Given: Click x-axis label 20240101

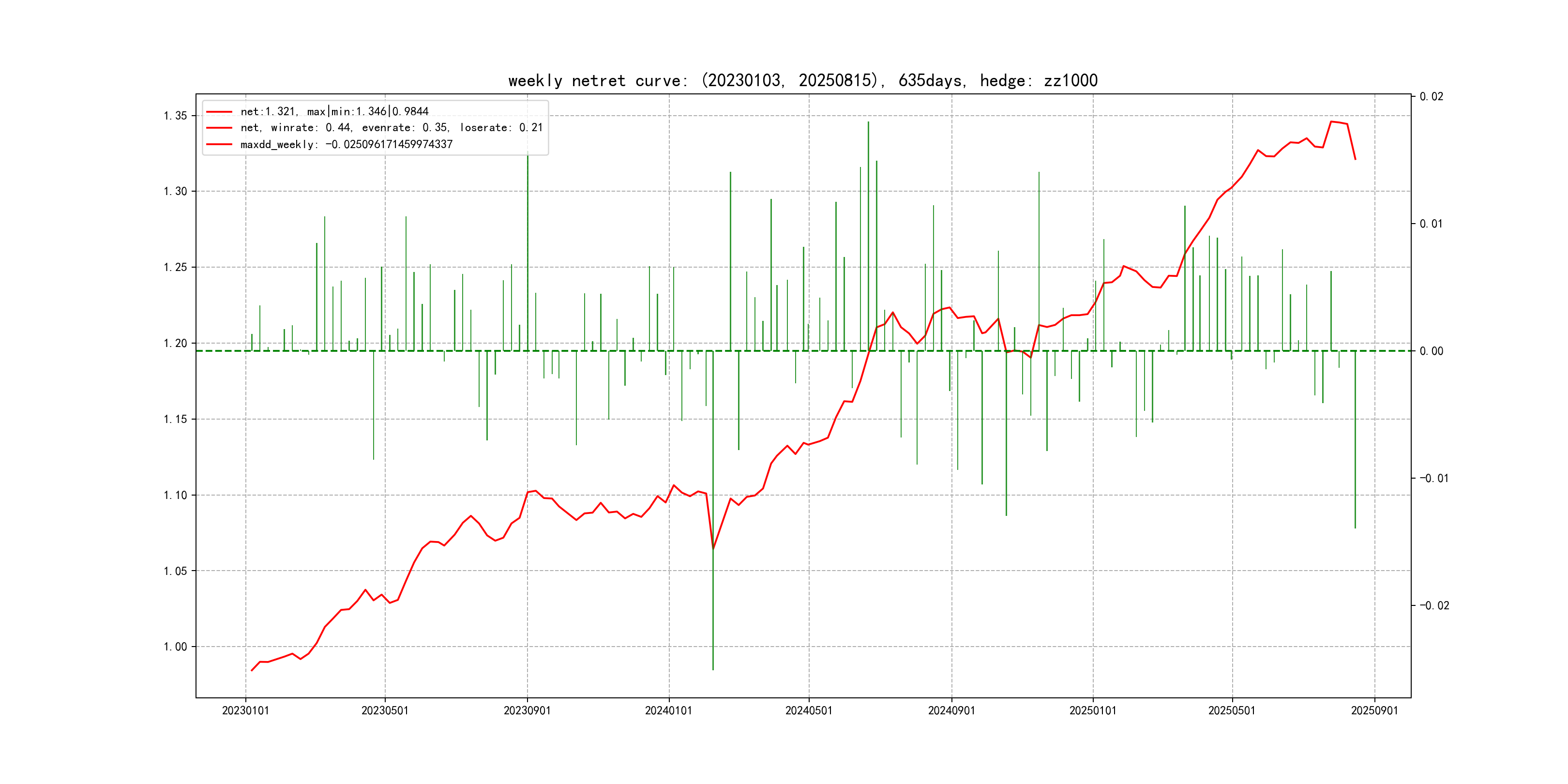Looking at the screenshot, I should tap(668, 710).
